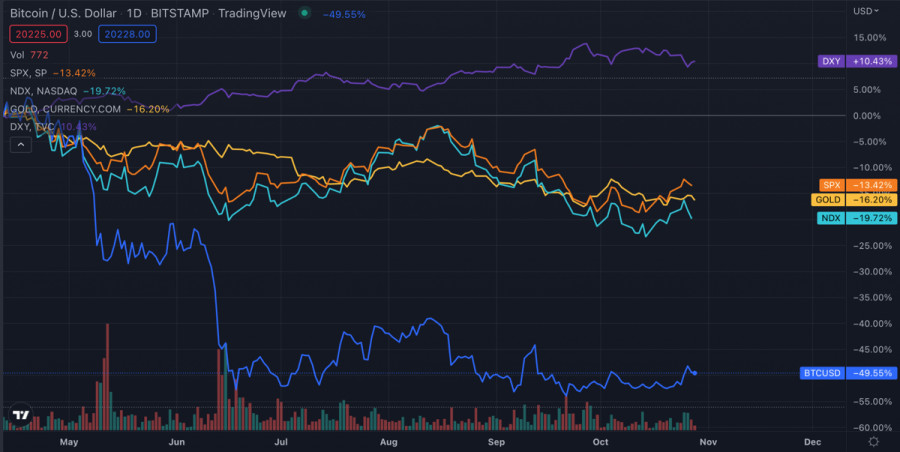
Task: Open the USD currency dropdown
Action: (x=866, y=11)
